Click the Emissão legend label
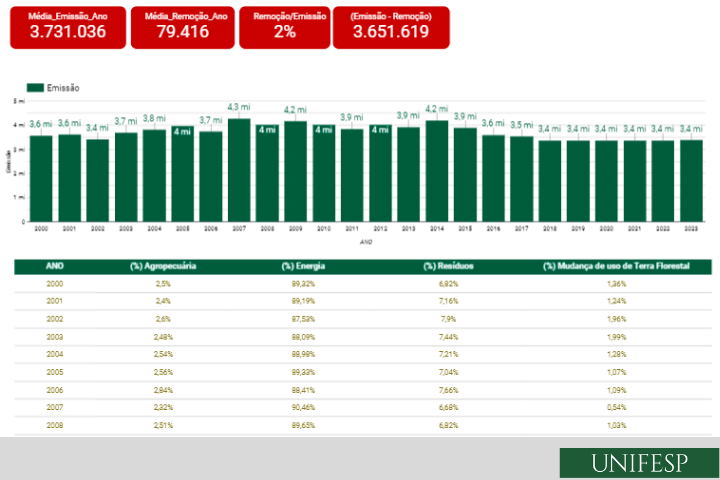This screenshot has width=720, height=480. (63, 88)
